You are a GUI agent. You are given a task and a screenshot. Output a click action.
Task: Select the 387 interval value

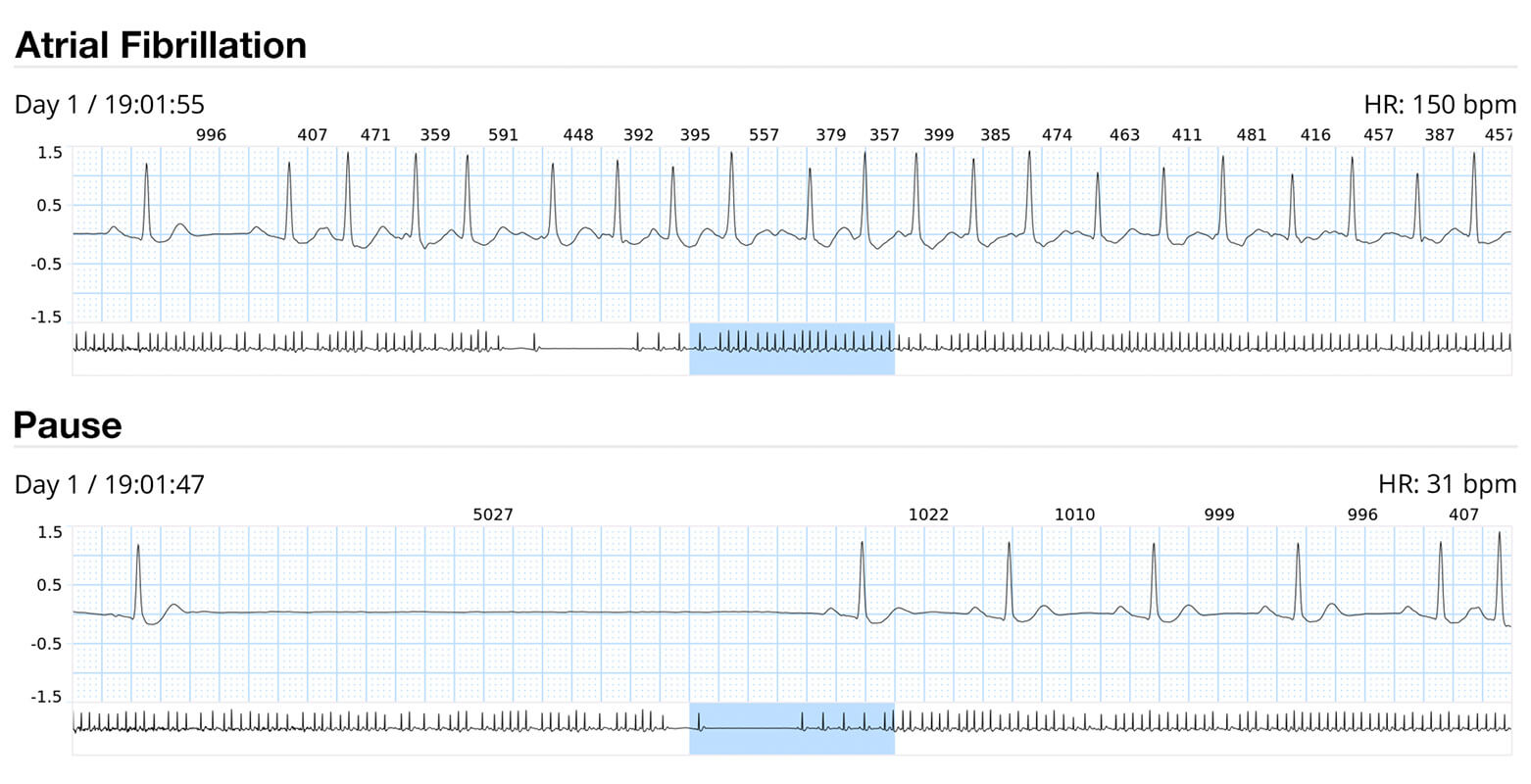[1440, 135]
